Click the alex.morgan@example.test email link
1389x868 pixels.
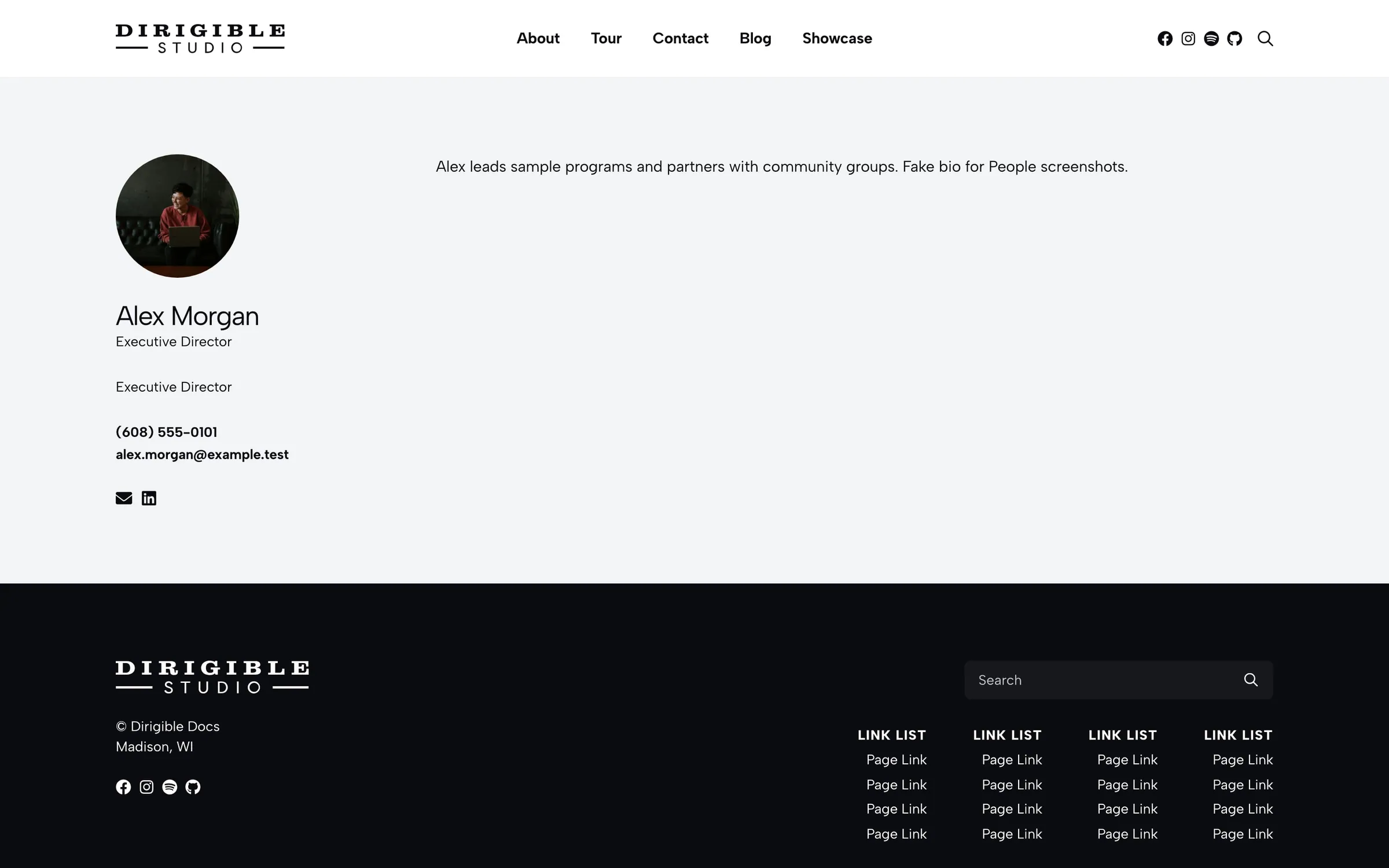(x=202, y=455)
